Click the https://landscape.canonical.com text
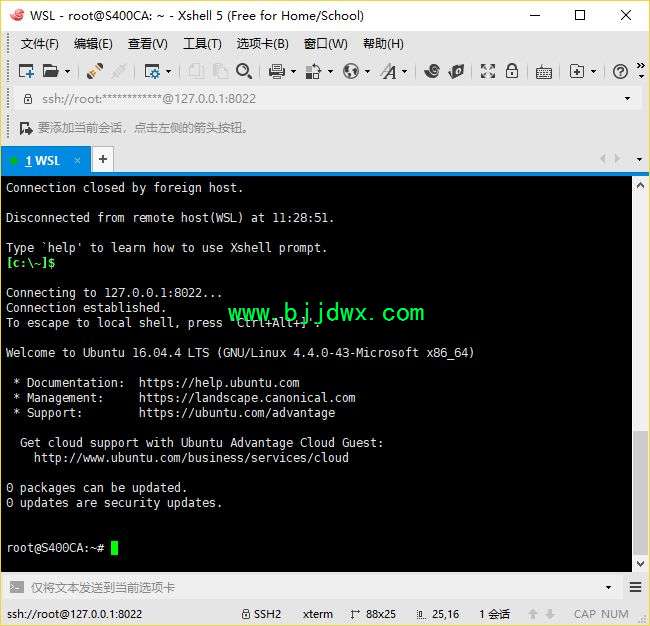Viewport: 650px width, 626px height. click(247, 398)
